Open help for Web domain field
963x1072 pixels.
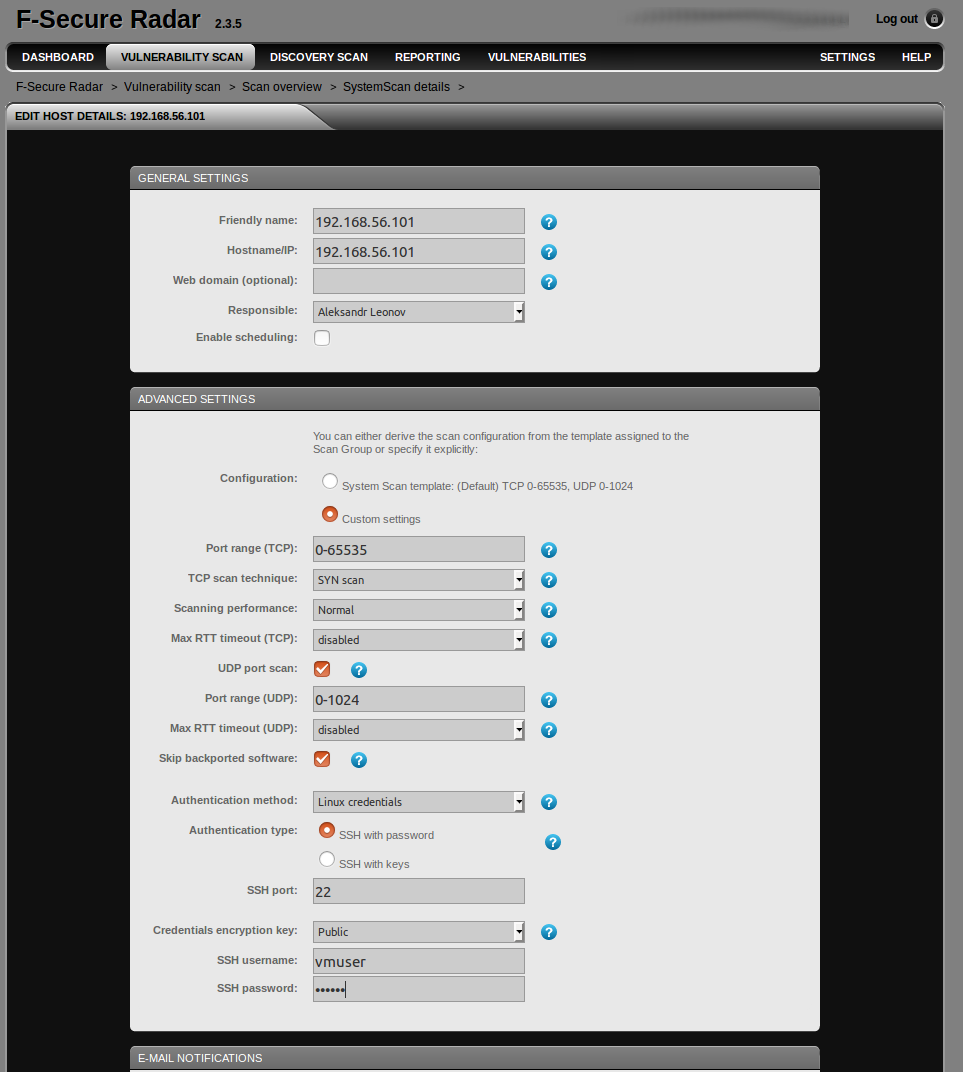(x=549, y=282)
